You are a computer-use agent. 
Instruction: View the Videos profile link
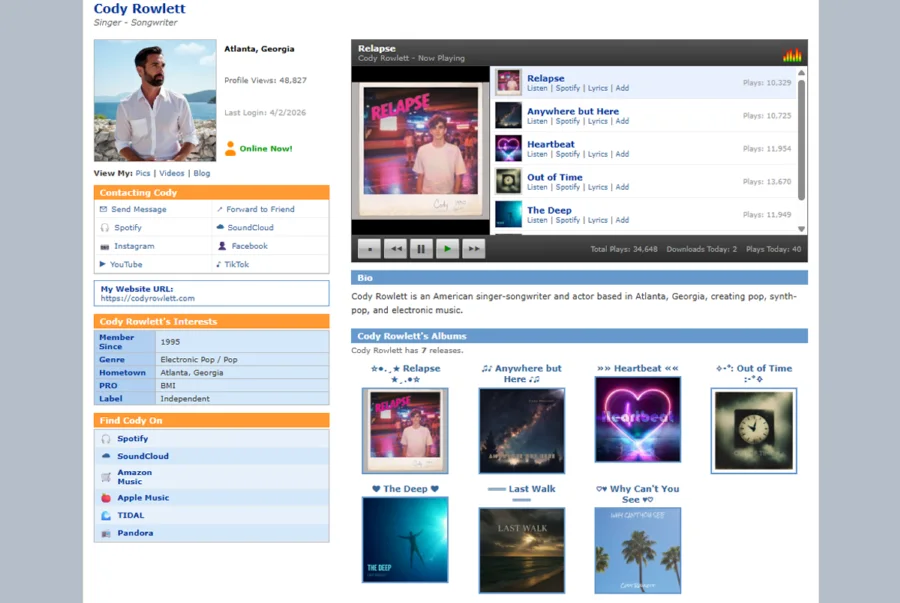[172, 173]
